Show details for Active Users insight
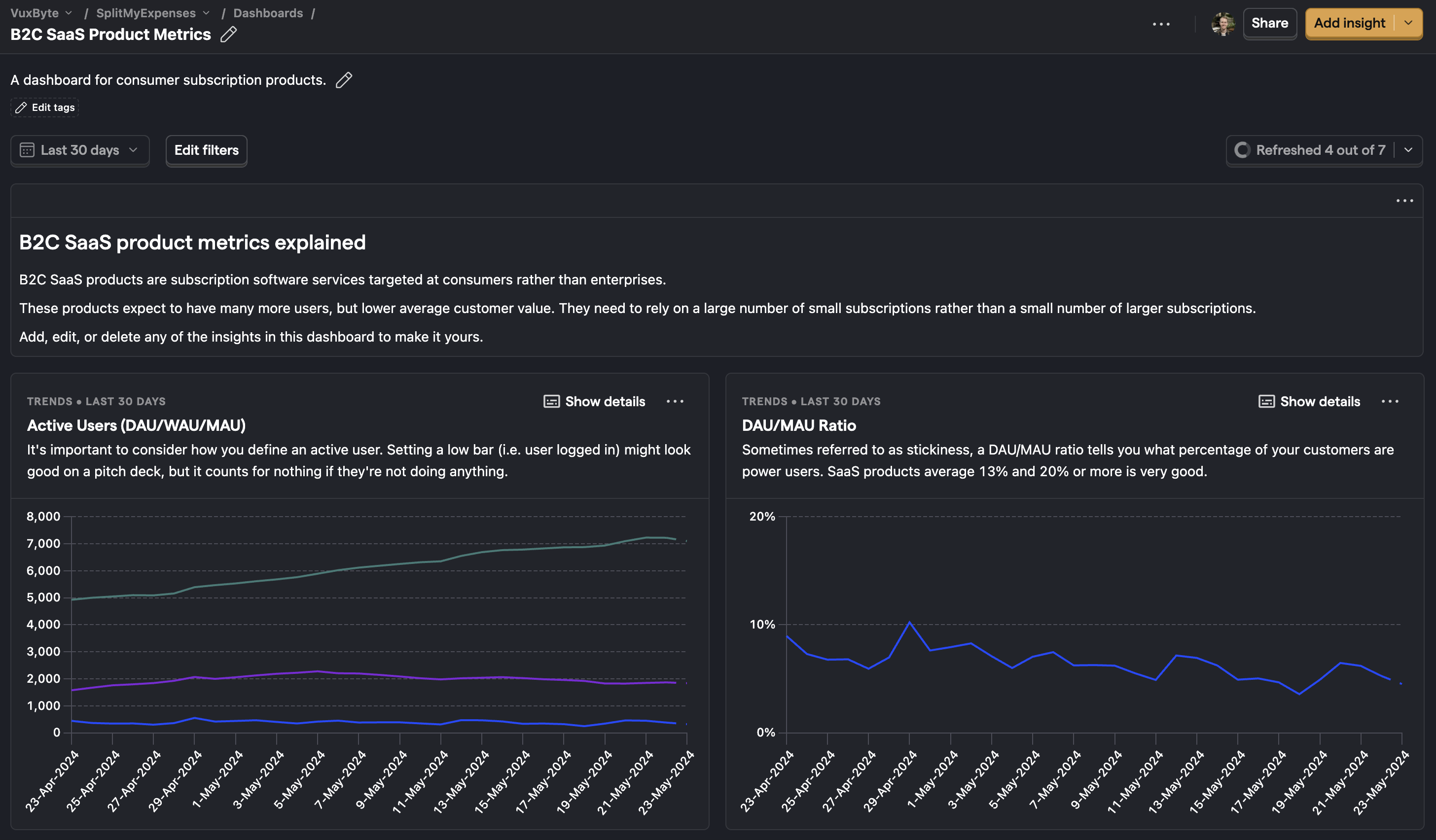 [x=594, y=401]
